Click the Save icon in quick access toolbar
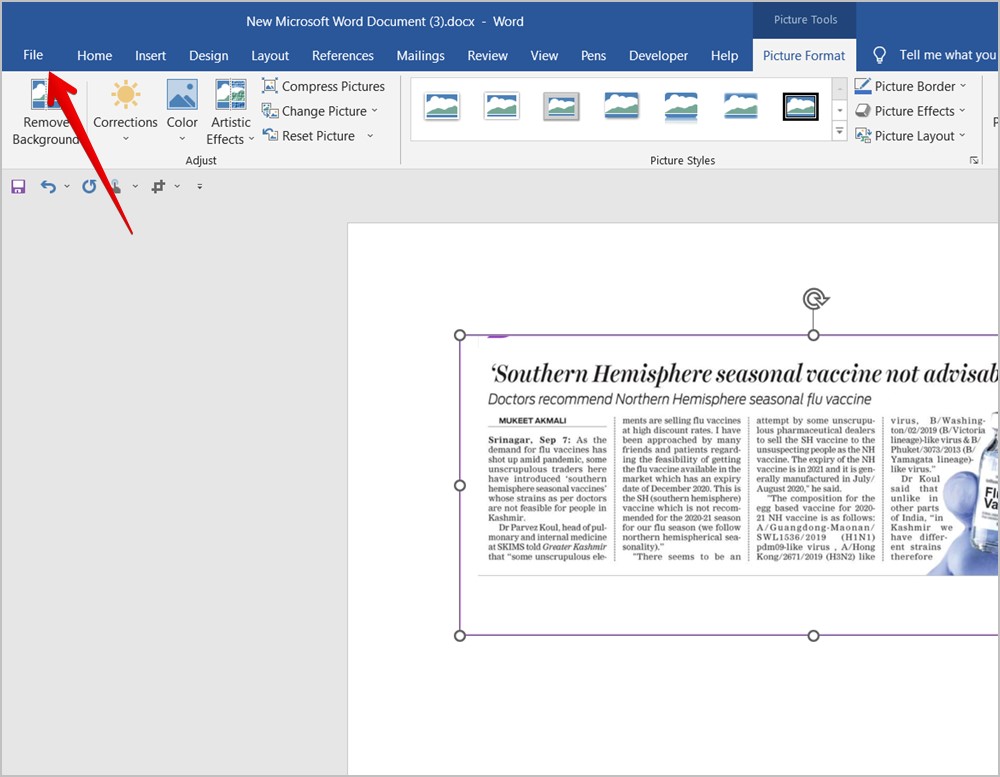 pyautogui.click(x=18, y=186)
